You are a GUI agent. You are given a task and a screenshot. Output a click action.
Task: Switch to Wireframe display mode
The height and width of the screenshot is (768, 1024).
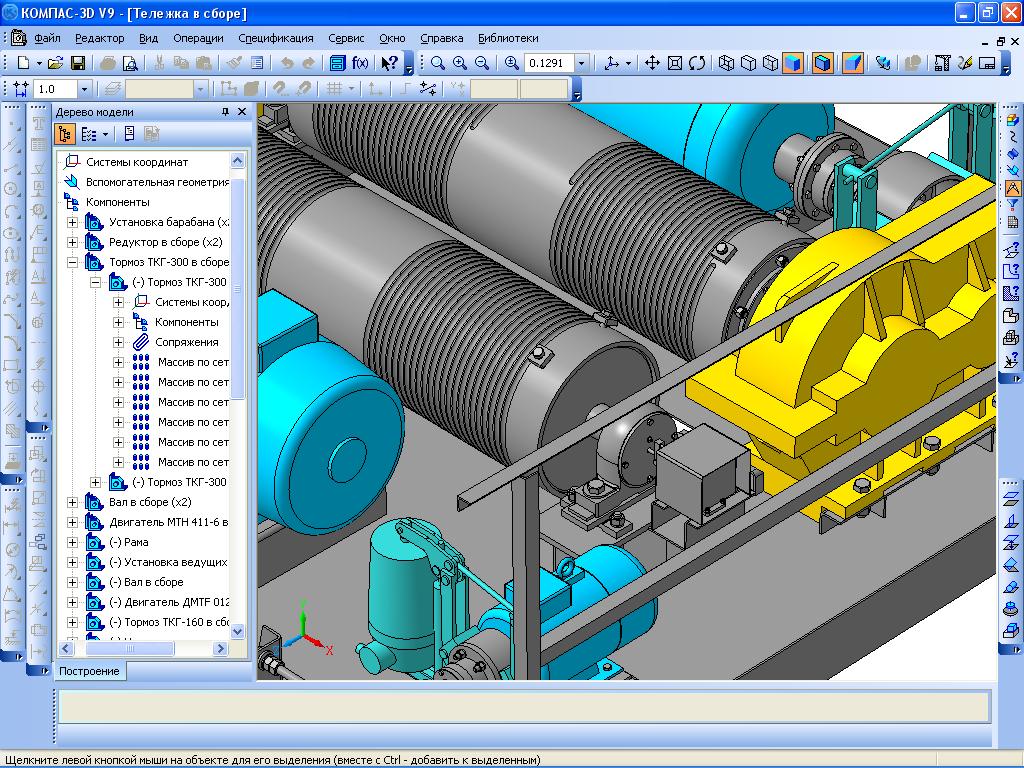point(726,63)
